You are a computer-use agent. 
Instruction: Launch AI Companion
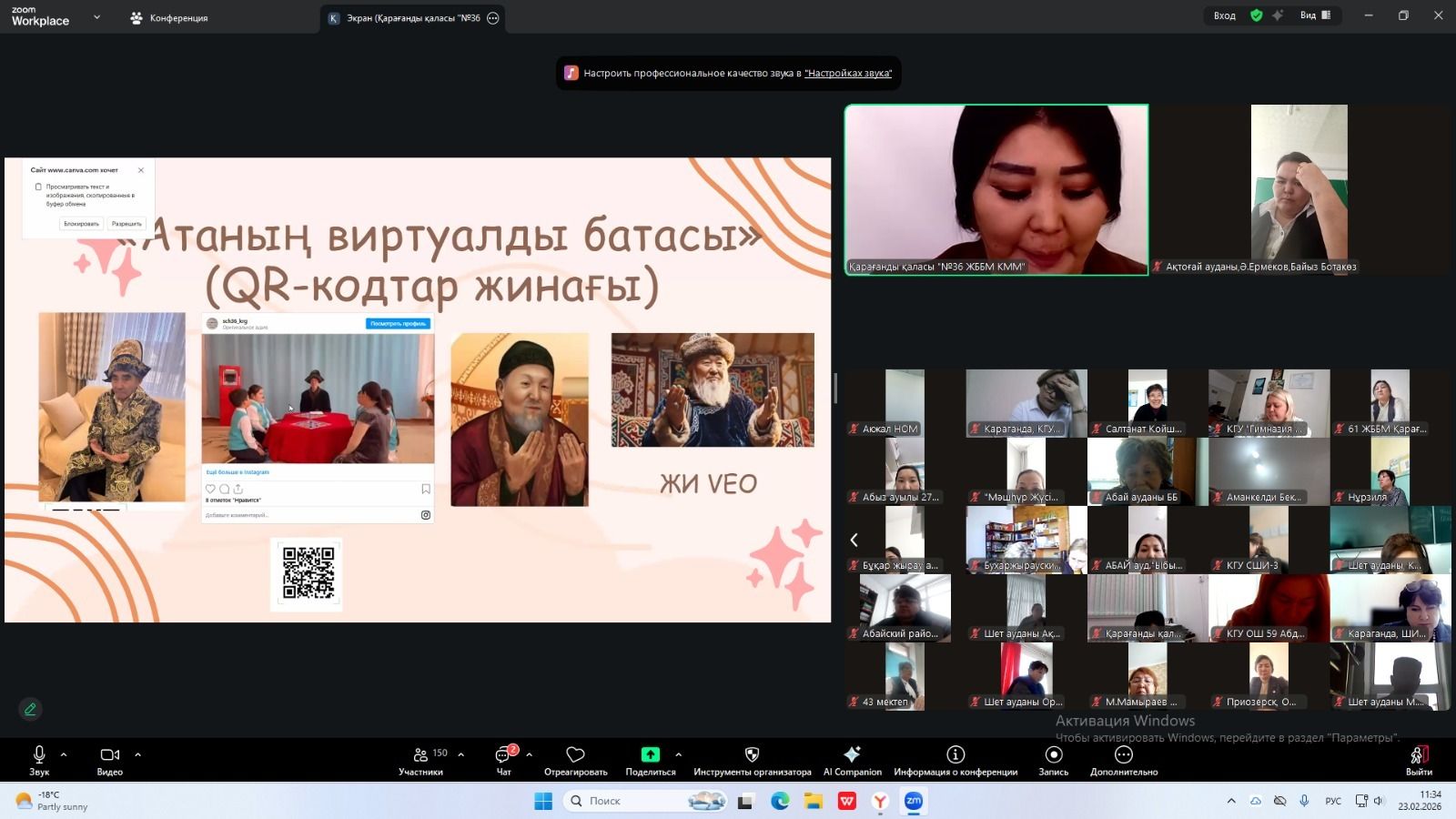(852, 754)
